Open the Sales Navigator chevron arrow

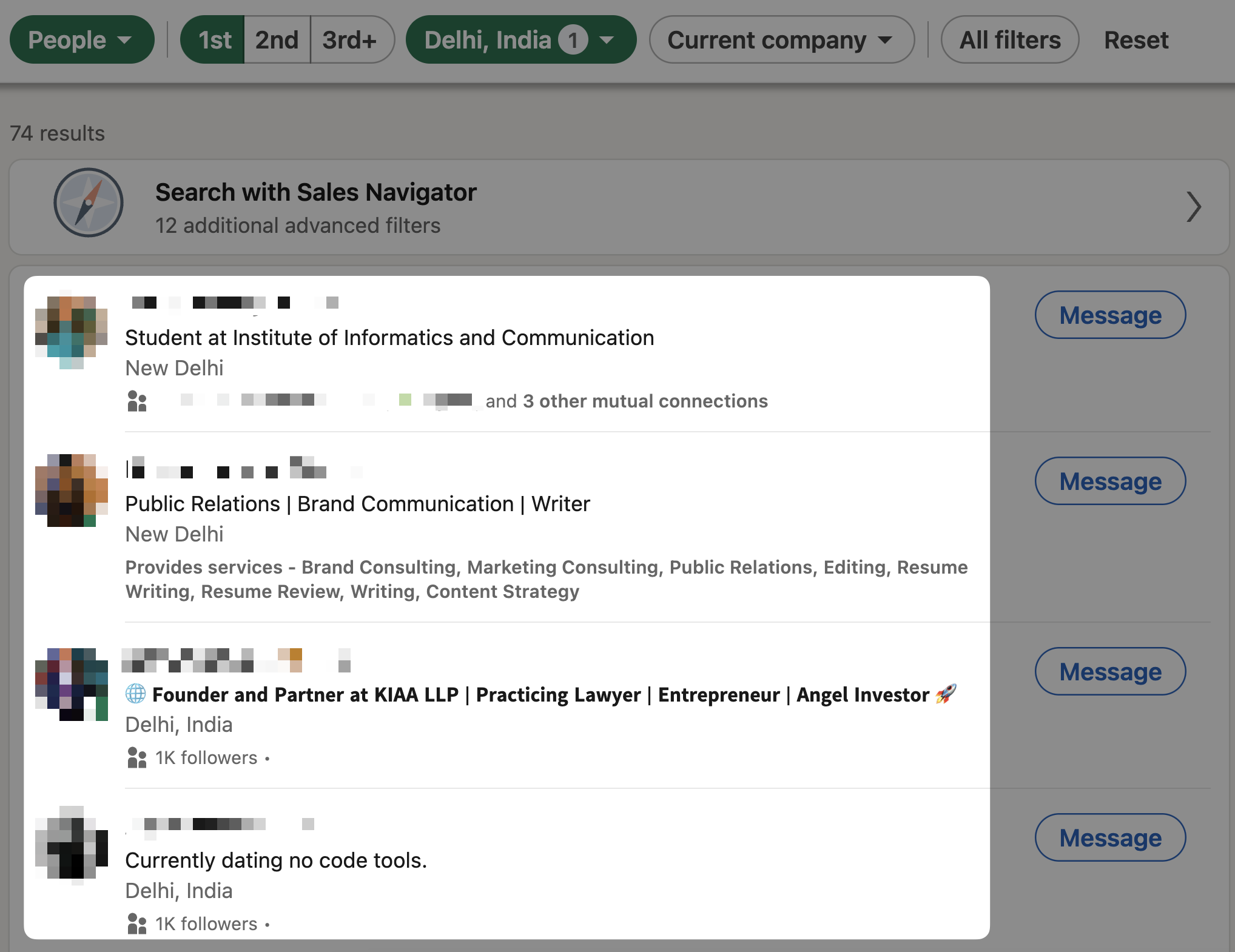click(x=1194, y=207)
